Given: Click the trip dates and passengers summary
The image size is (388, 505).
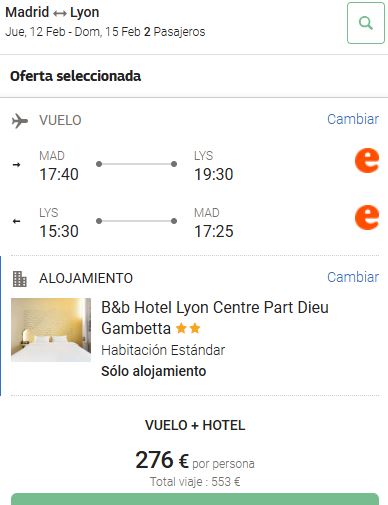Looking at the screenshot, I should [x=105, y=32].
